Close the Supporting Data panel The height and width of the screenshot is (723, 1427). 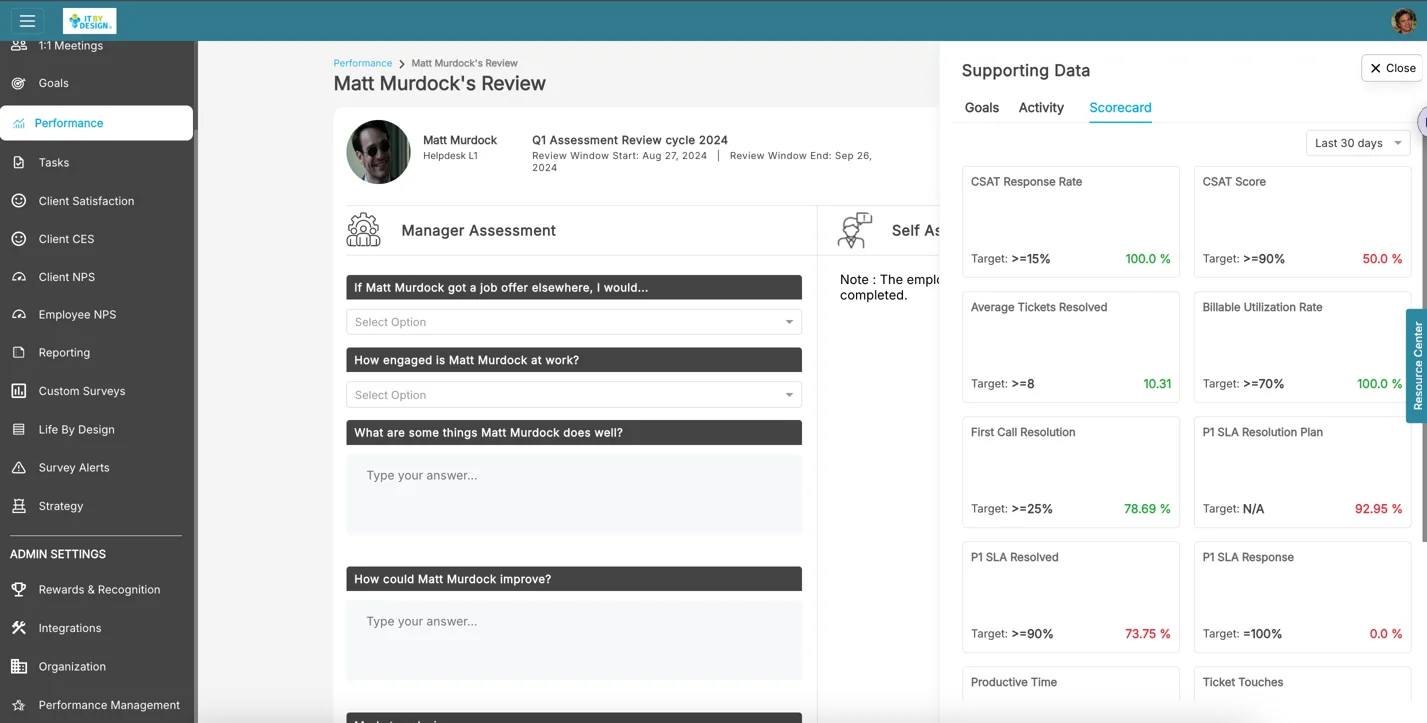pyautogui.click(x=1392, y=68)
